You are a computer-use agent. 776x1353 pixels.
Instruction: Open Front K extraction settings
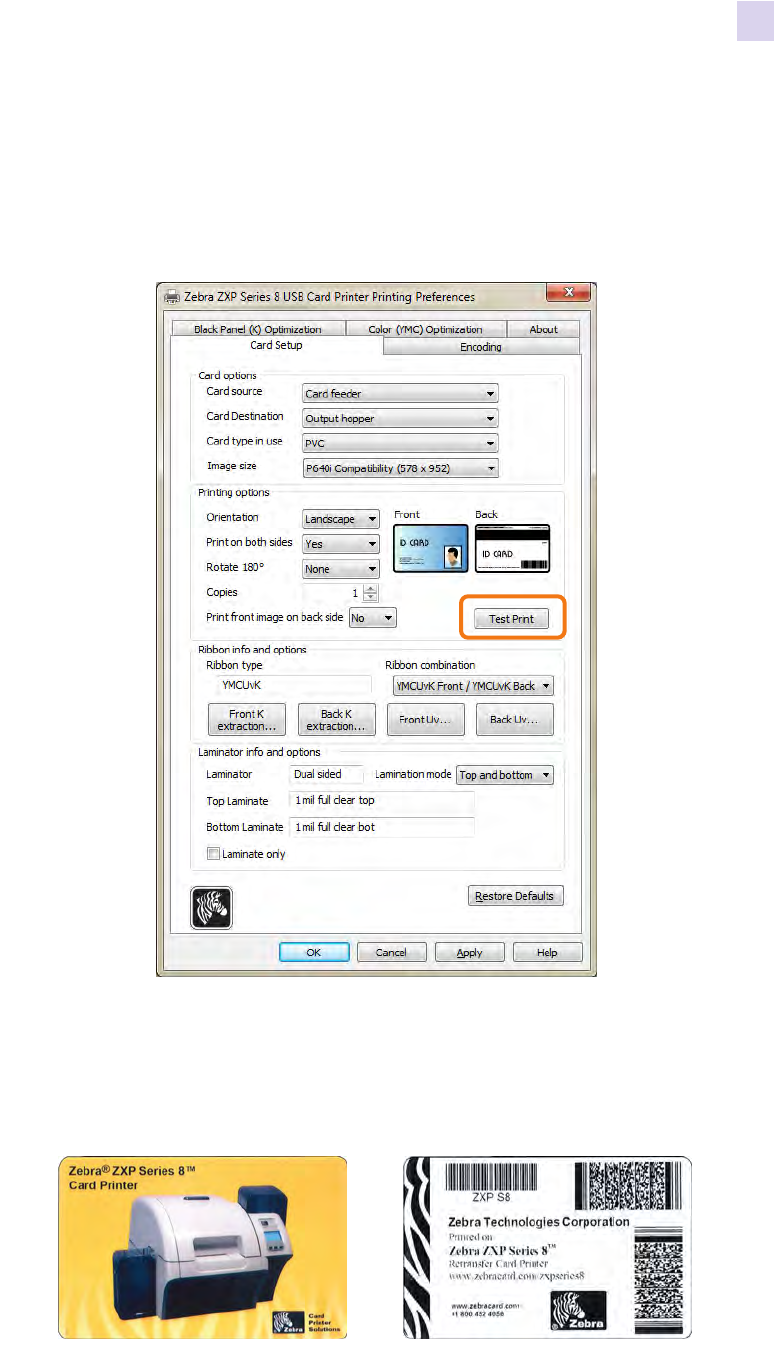247,720
